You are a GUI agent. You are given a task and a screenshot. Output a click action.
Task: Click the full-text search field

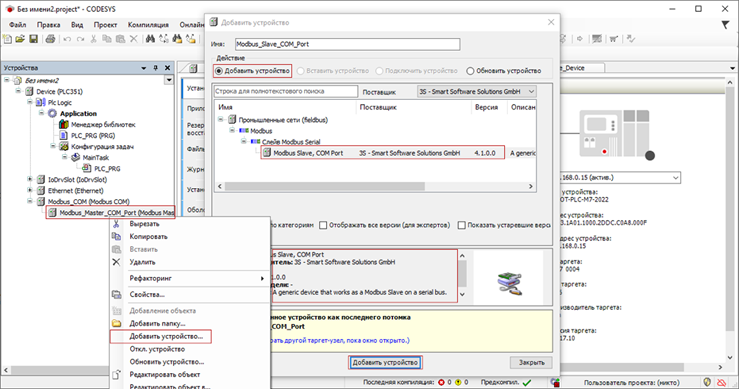coord(286,91)
